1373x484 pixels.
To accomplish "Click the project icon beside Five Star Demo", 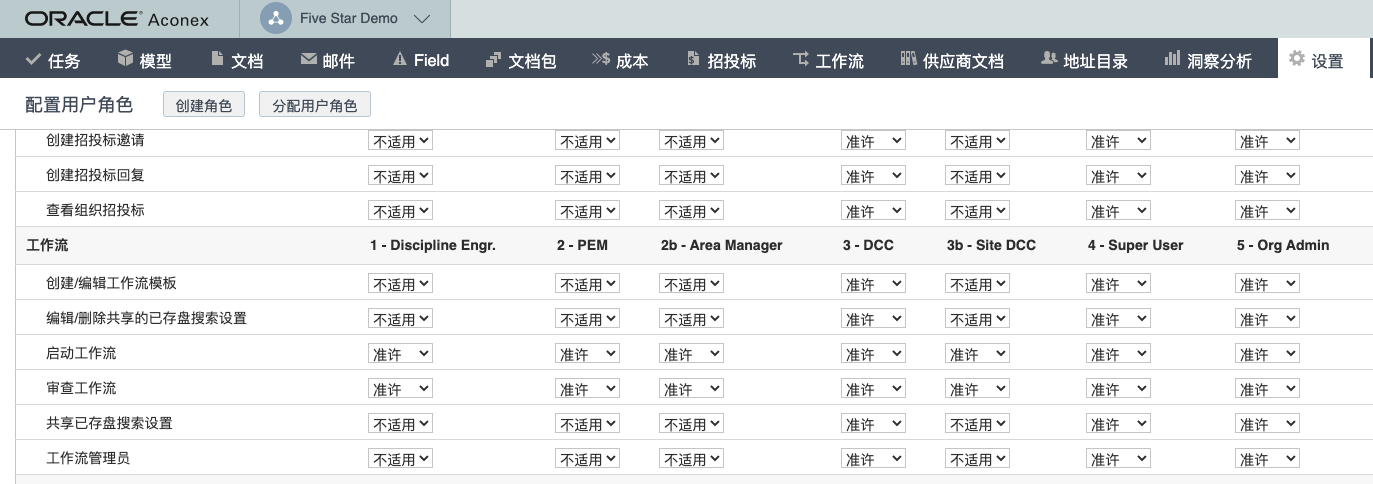I will [x=274, y=19].
